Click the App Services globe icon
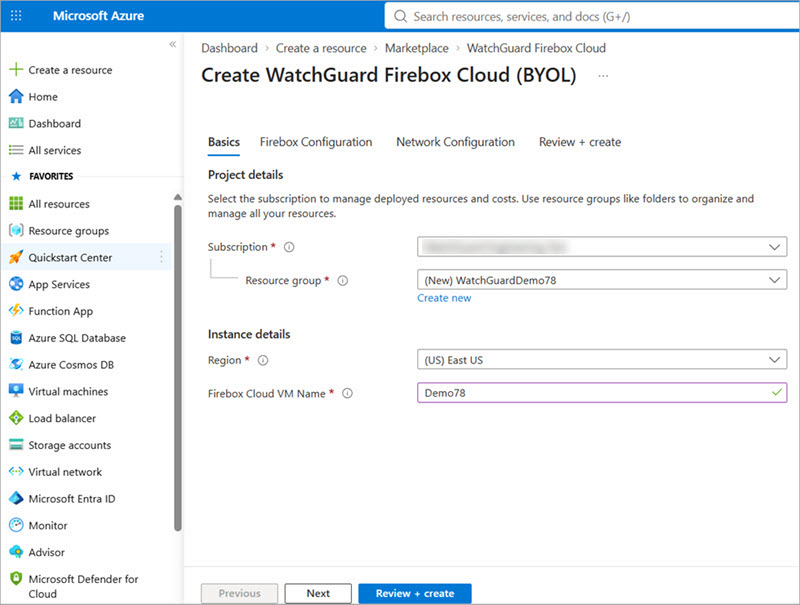800x605 pixels. coord(16,284)
